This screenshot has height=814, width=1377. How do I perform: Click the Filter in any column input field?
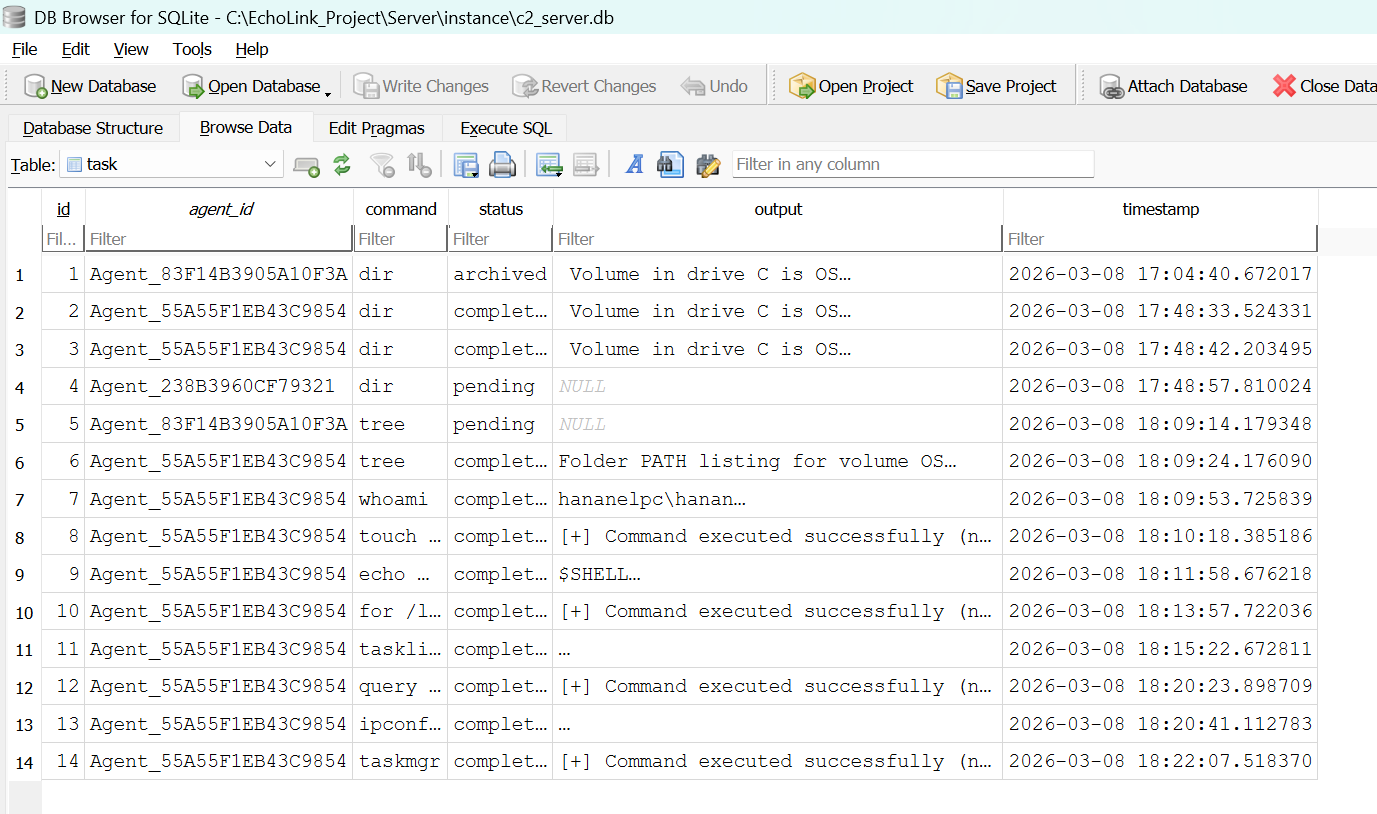pos(912,164)
